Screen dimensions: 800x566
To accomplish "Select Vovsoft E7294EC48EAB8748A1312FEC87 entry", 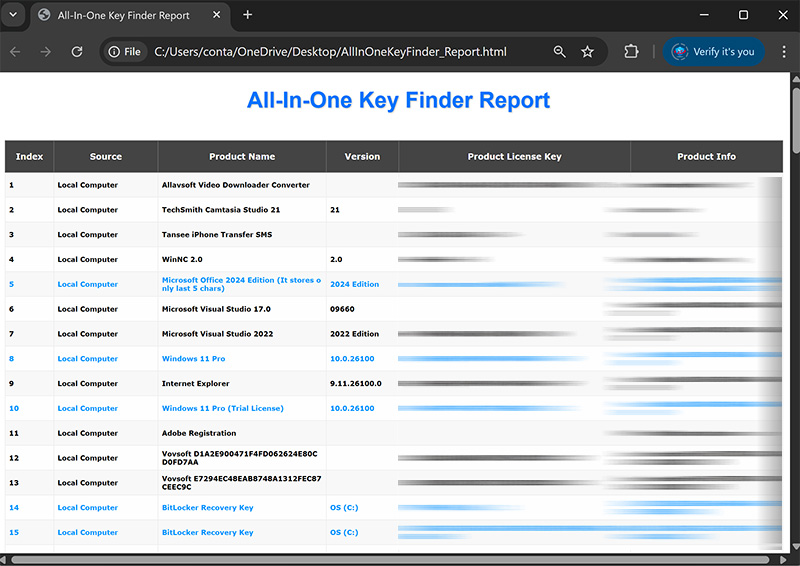I will (x=241, y=483).
